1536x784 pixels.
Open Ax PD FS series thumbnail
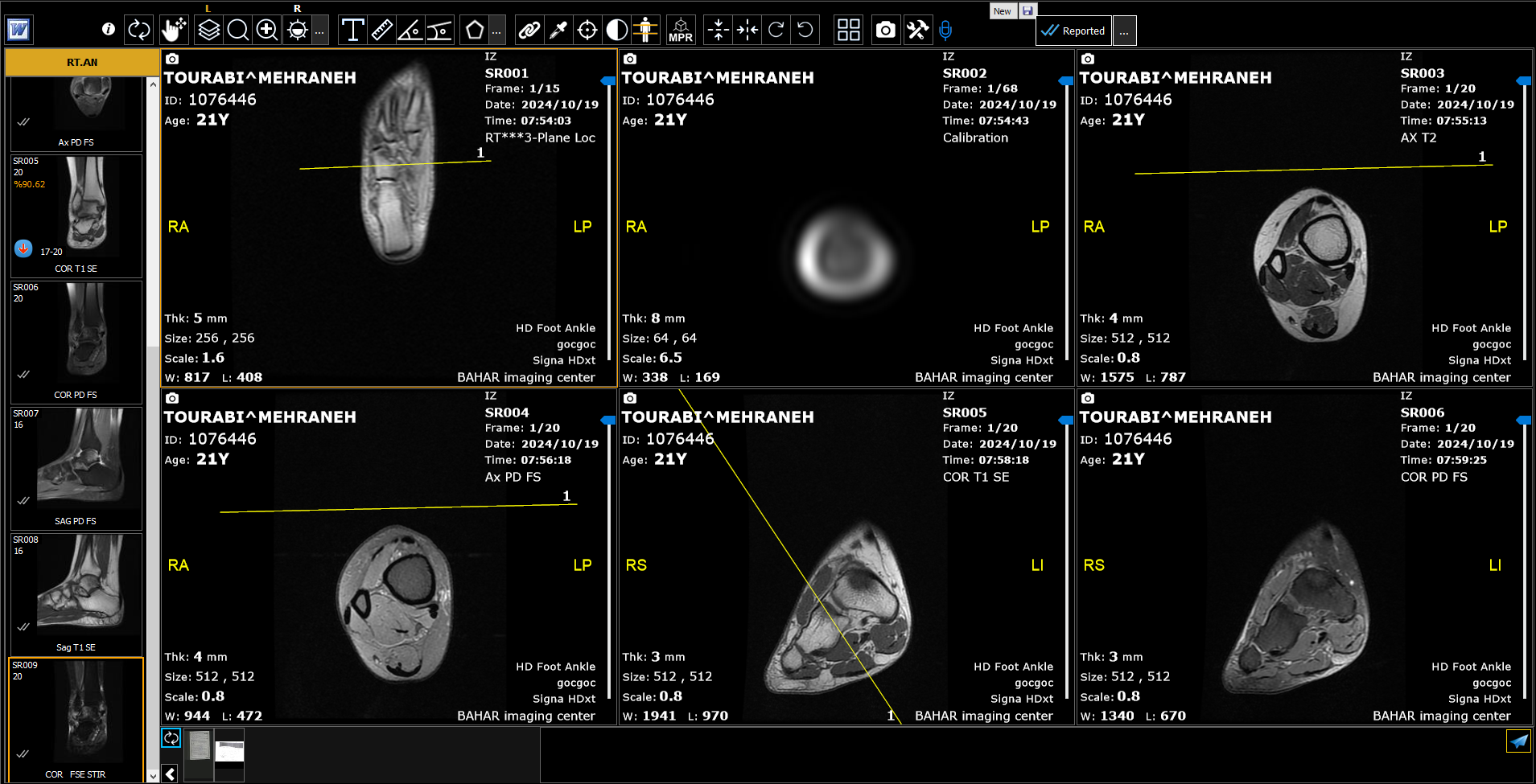point(76,113)
